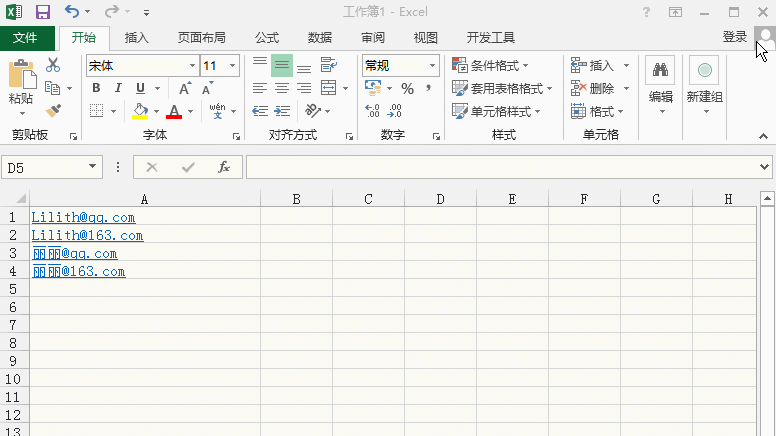776x436 pixels.
Task: Save the workbook with the floppy icon
Action: (x=43, y=12)
